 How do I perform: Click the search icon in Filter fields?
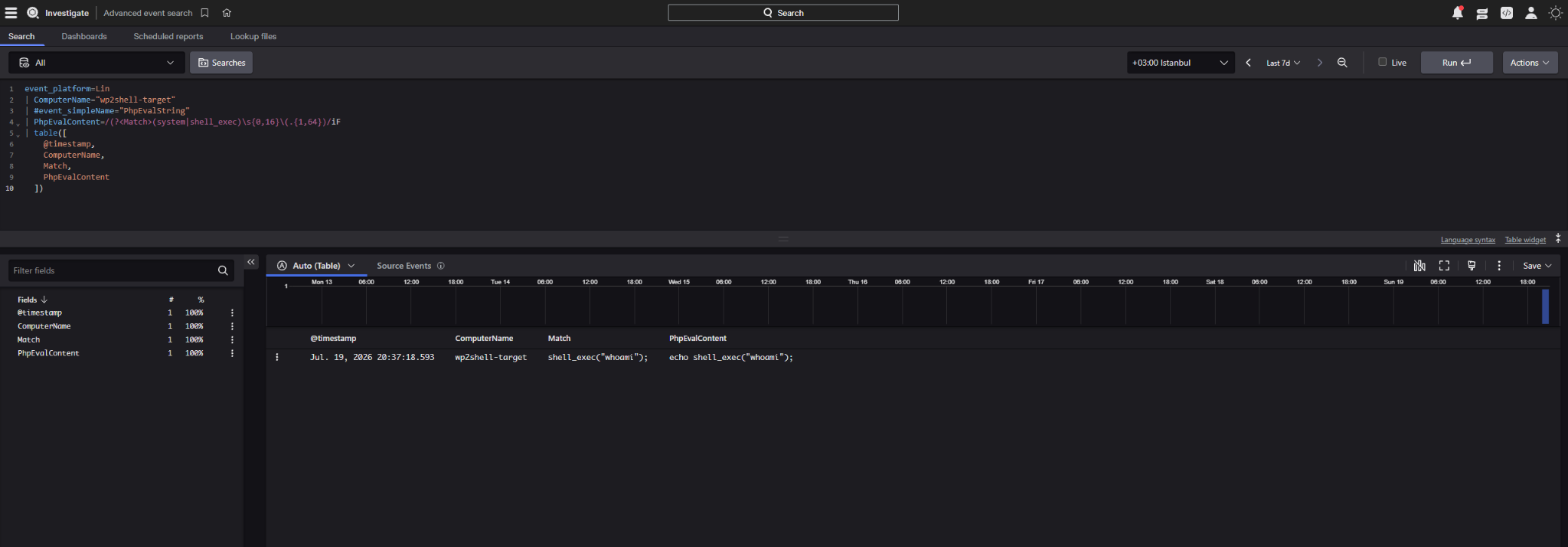(223, 270)
